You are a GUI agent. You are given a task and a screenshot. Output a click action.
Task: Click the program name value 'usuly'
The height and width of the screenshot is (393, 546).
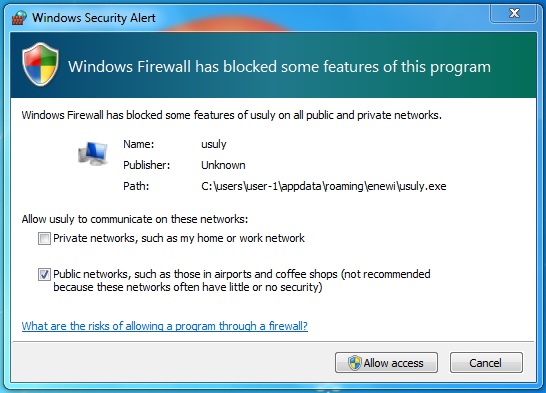point(214,144)
